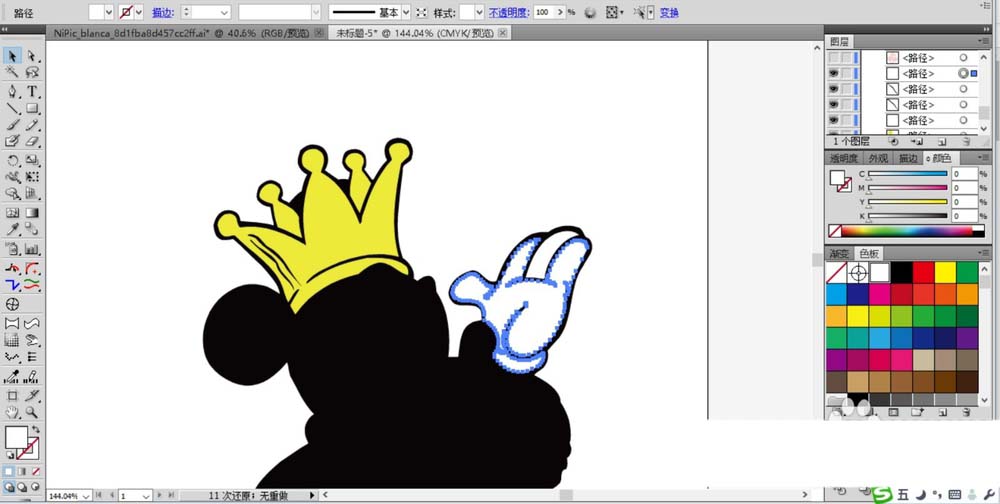Pick the red swatch in 色板 panel
The width and height of the screenshot is (1000, 504).
[923, 272]
